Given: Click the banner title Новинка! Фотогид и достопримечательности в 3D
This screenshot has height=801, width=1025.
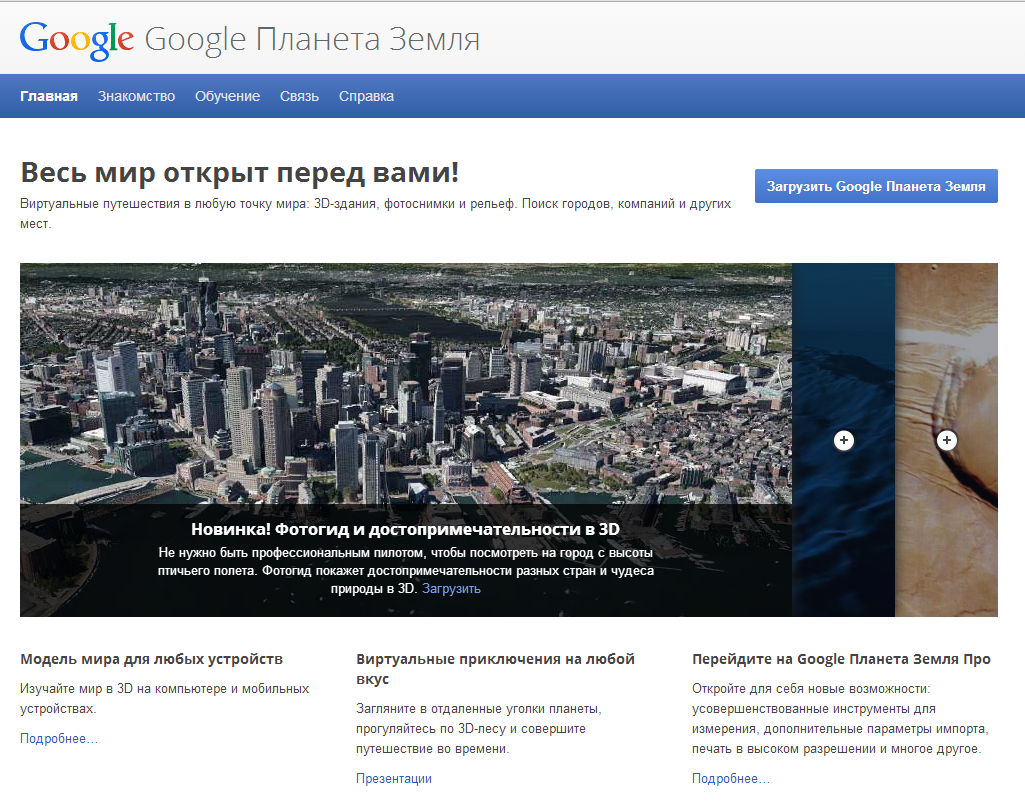Looking at the screenshot, I should (x=405, y=529).
